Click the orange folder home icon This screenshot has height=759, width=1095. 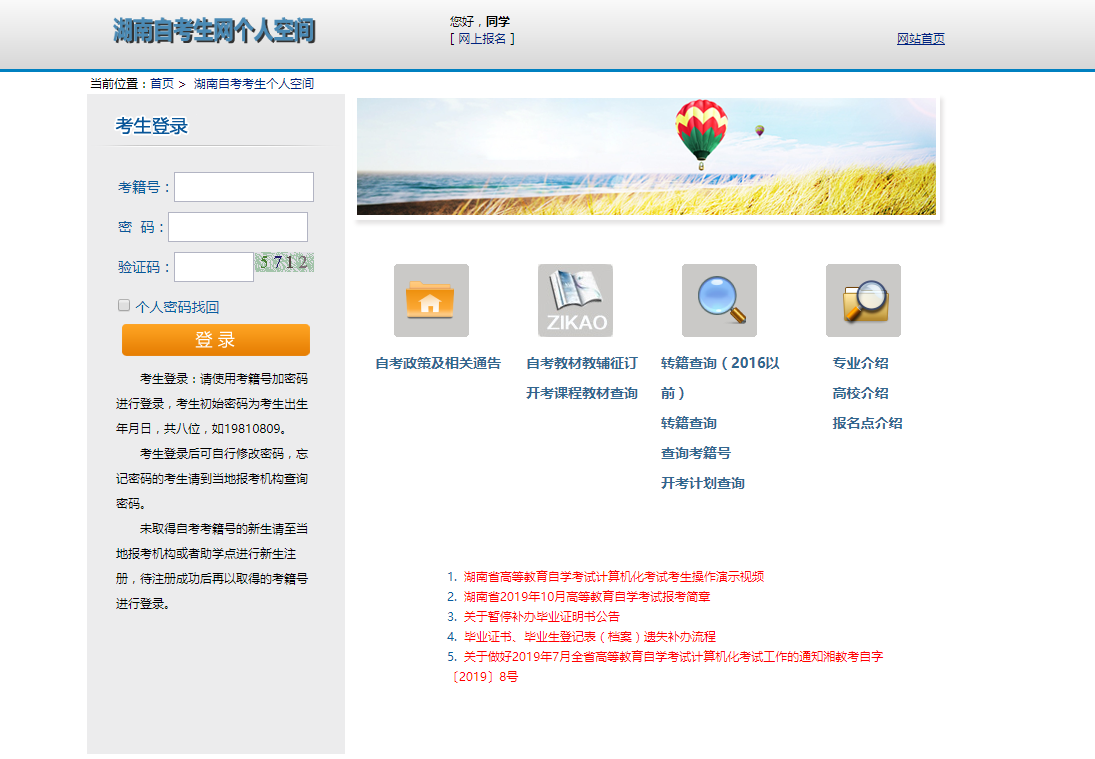click(x=431, y=300)
